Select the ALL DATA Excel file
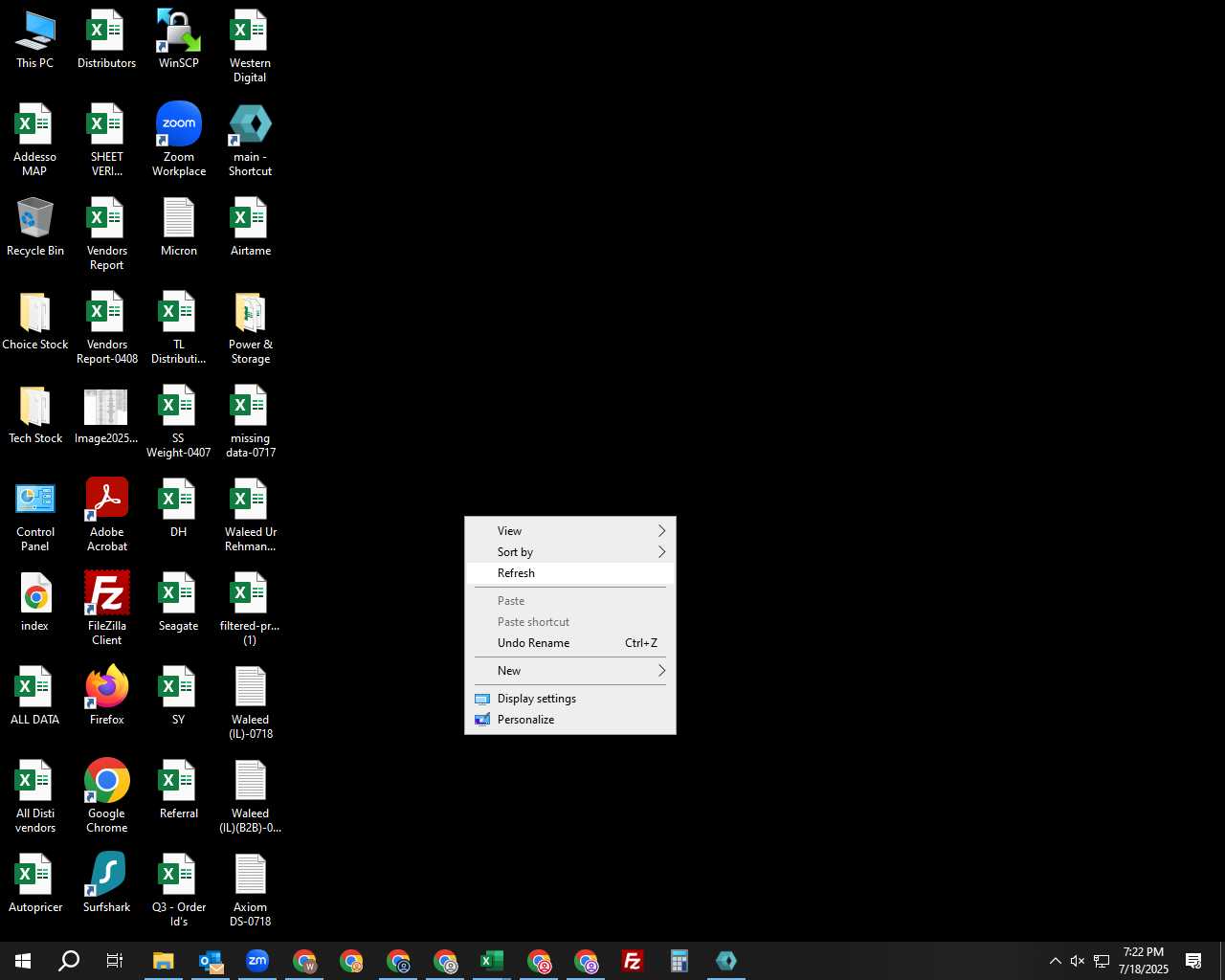The height and width of the screenshot is (980, 1225). [35, 697]
